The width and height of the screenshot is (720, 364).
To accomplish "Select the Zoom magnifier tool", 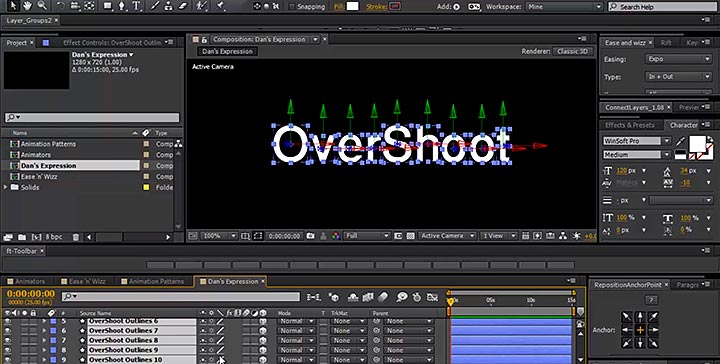I will [x=42, y=6].
